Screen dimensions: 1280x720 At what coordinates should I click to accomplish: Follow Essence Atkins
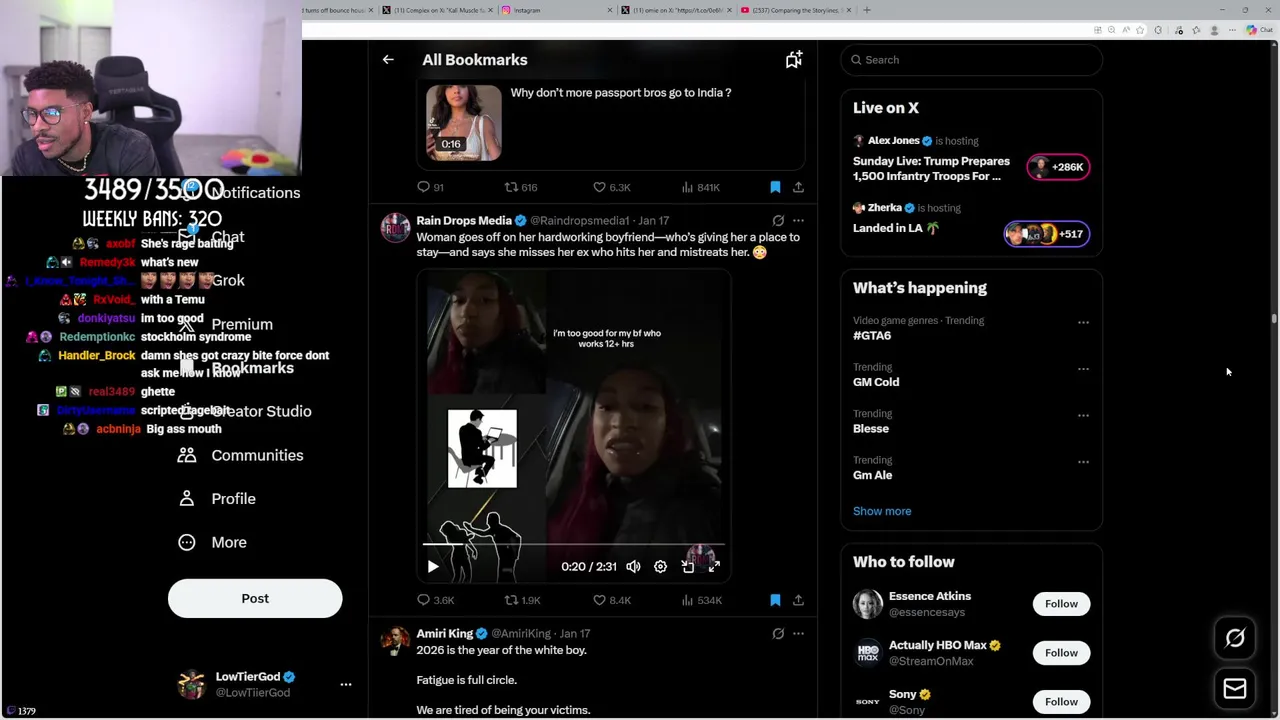point(1061,604)
